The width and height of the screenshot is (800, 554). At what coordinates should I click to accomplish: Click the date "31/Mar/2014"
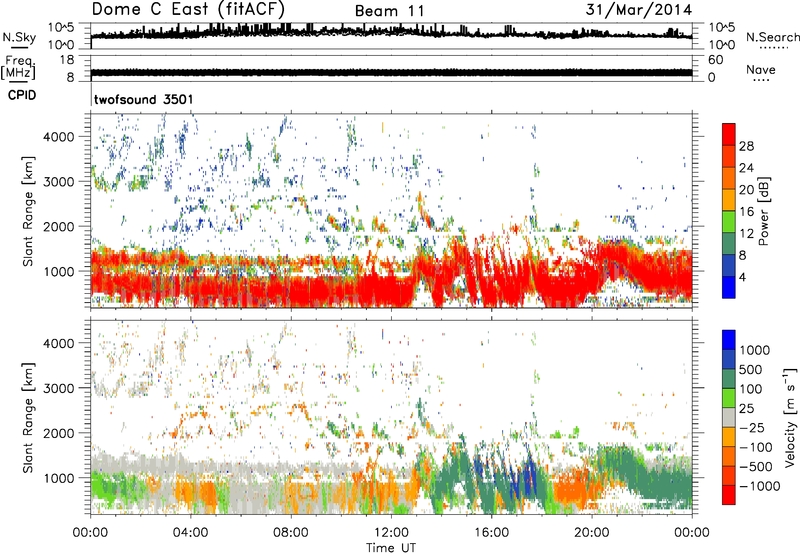click(x=639, y=9)
